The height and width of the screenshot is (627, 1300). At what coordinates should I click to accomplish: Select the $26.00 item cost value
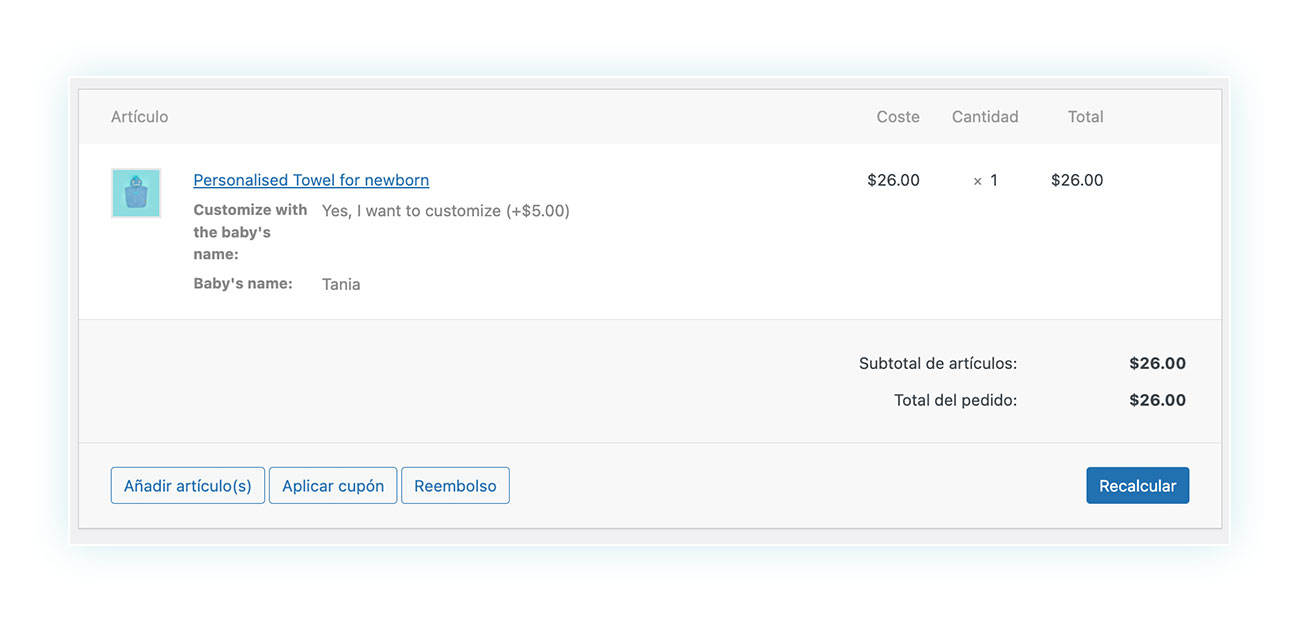click(x=893, y=180)
